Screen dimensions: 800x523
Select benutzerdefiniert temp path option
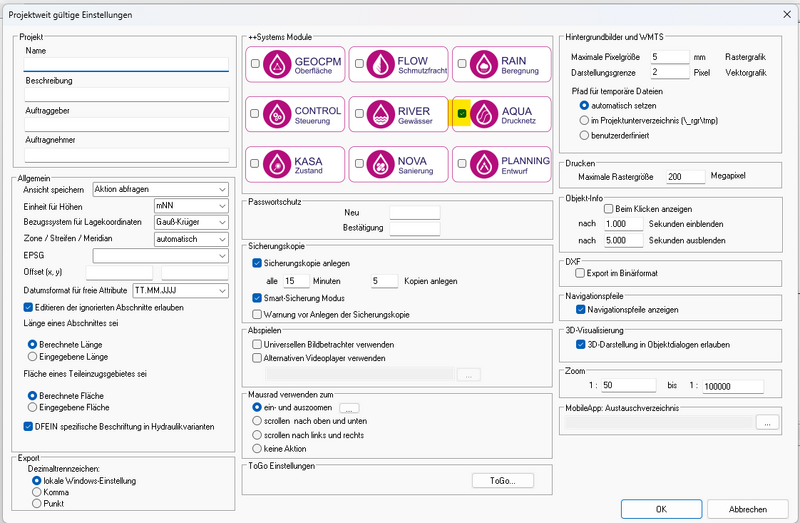pyautogui.click(x=584, y=135)
